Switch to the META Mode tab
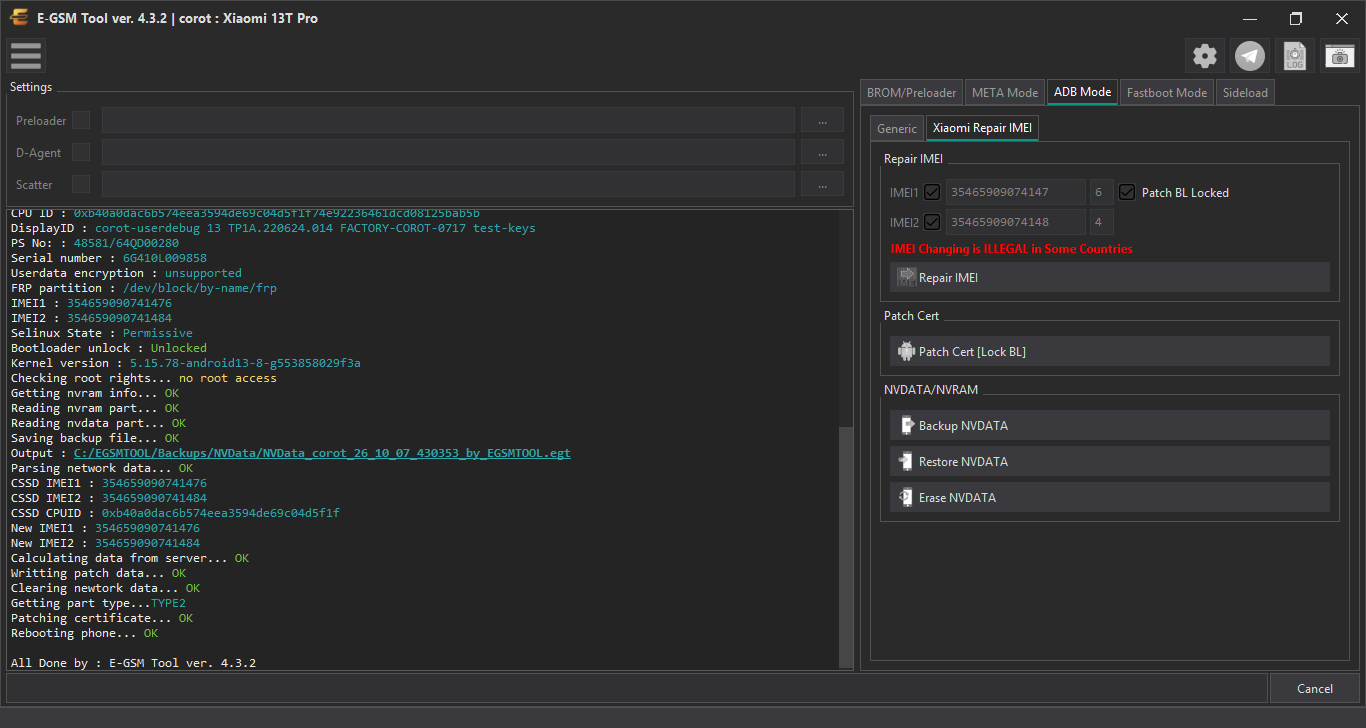The width and height of the screenshot is (1366, 728). pyautogui.click(x=1005, y=93)
